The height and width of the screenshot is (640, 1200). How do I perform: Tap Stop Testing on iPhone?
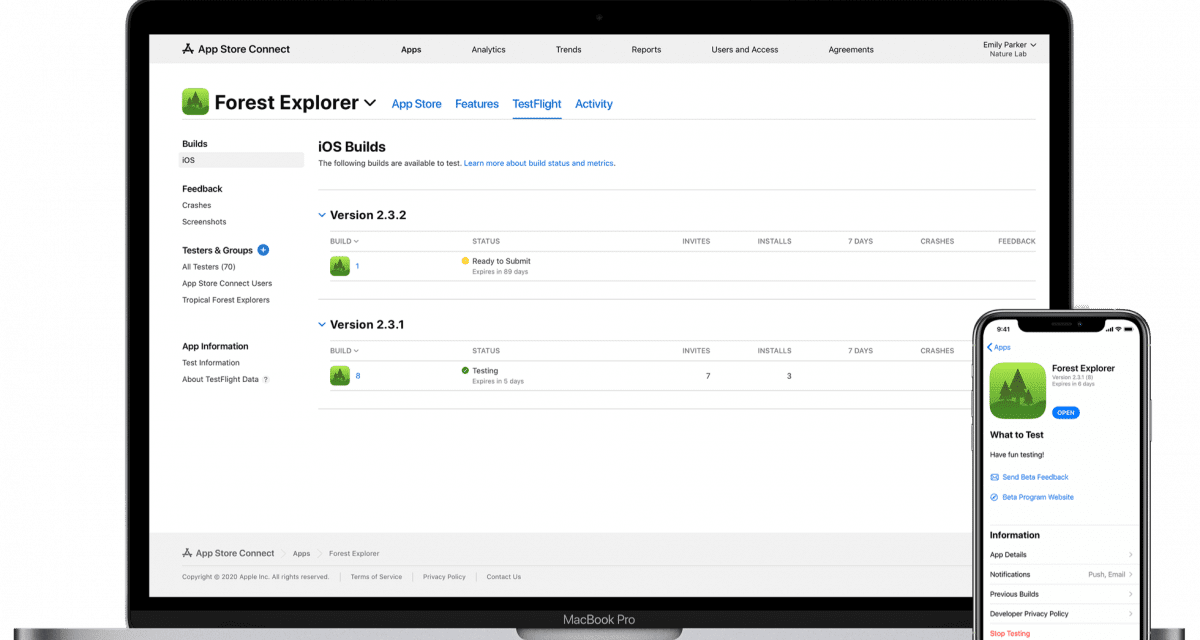pyautogui.click(x=1010, y=633)
